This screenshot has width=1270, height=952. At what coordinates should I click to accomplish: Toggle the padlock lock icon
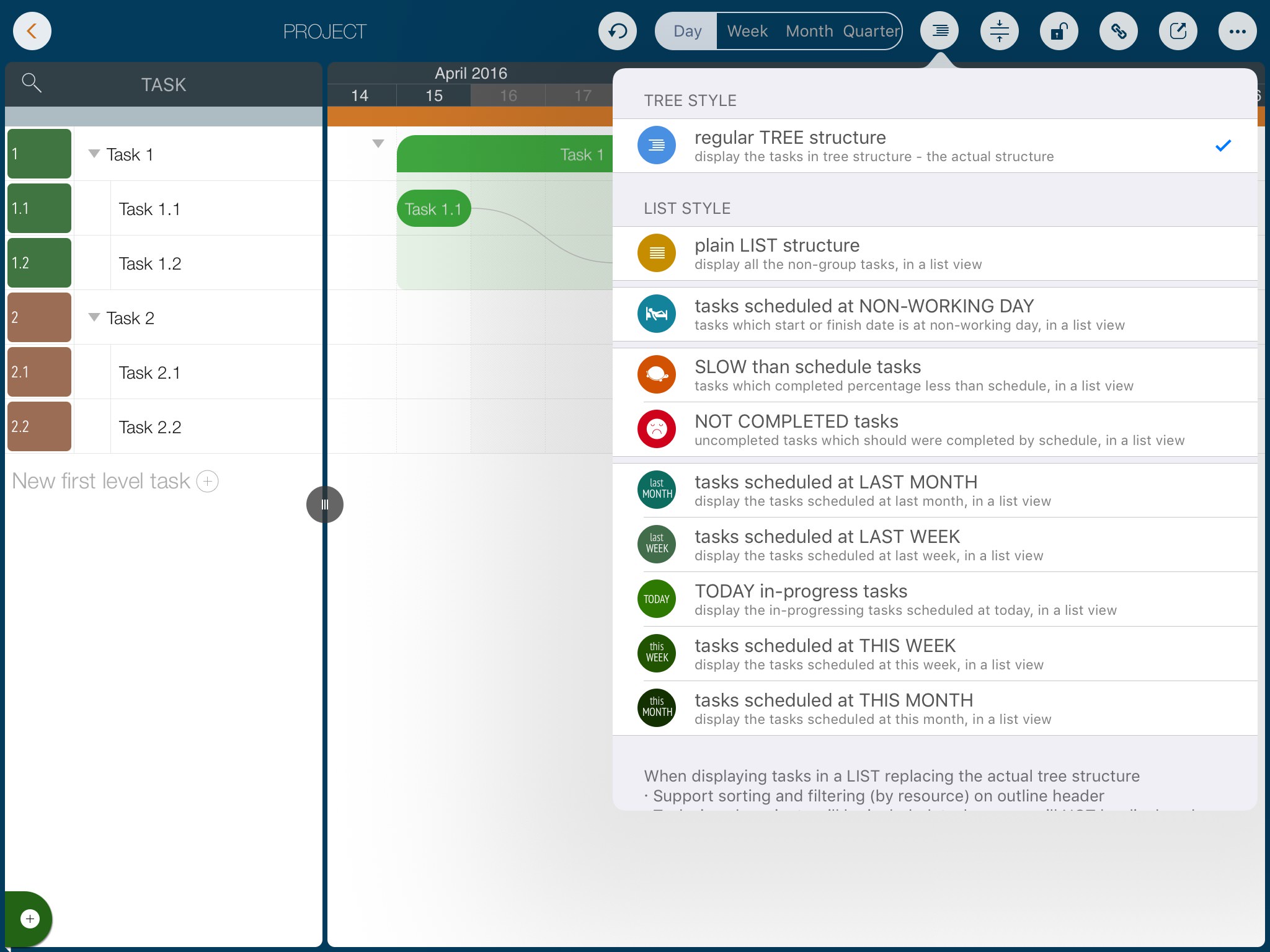(1059, 31)
